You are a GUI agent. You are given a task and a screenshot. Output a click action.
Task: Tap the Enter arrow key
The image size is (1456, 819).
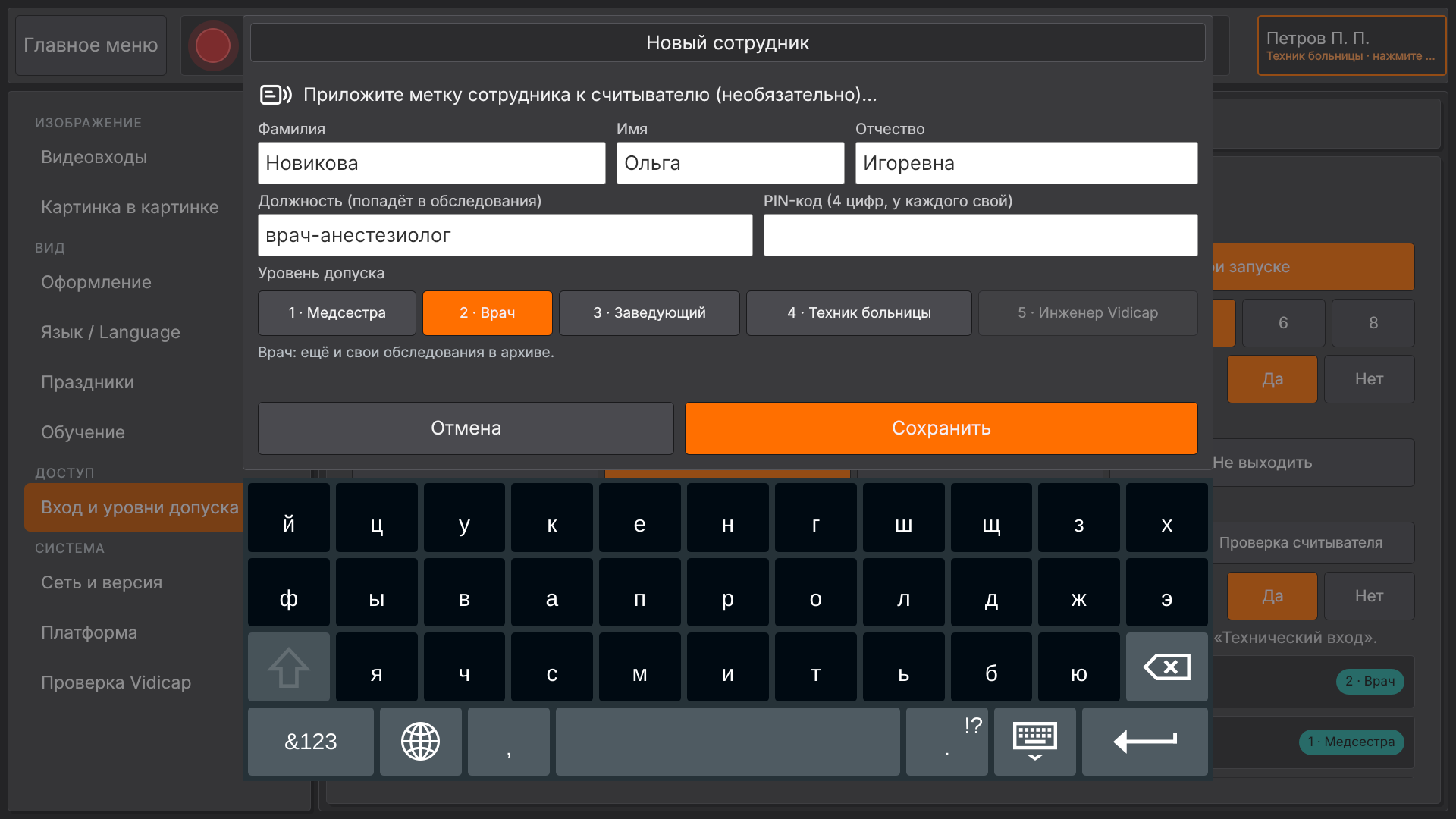click(1145, 742)
